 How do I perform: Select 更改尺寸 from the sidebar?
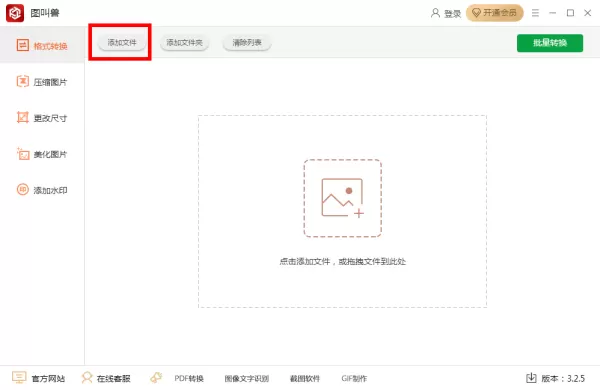point(42,117)
